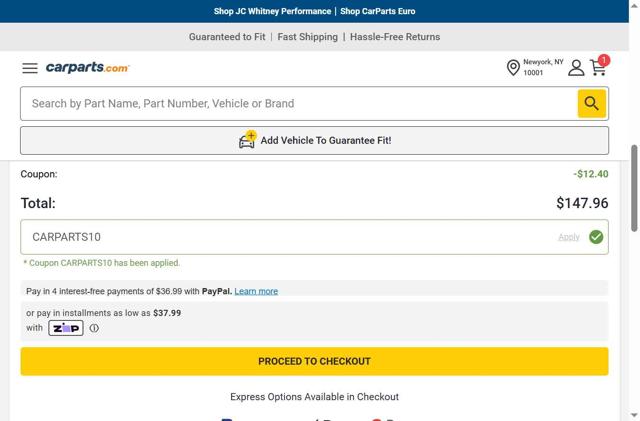Visit Shop CarParts Euro link
Viewport: 640px width, 421px height.
point(377,11)
